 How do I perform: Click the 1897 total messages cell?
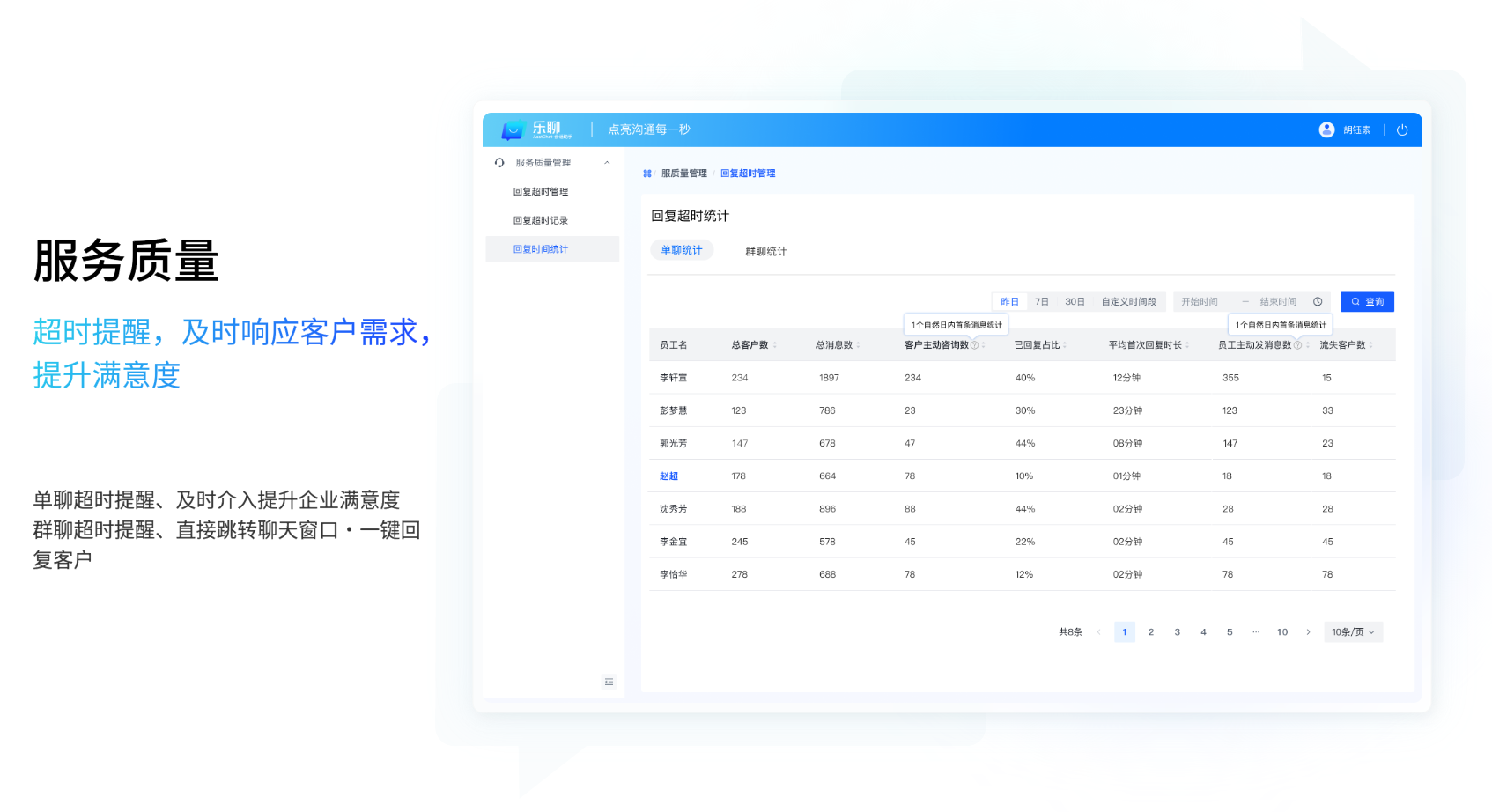click(x=829, y=378)
